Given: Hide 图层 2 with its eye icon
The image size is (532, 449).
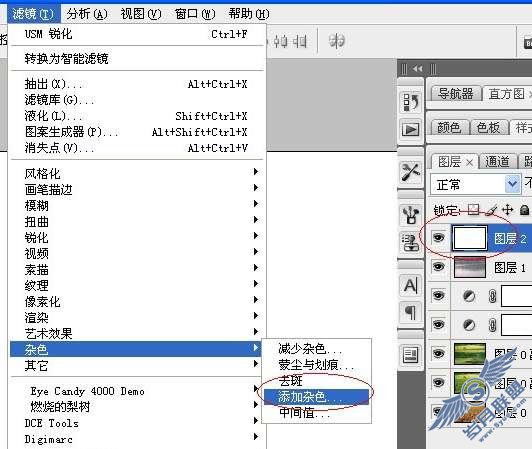Looking at the screenshot, I should click(438, 237).
